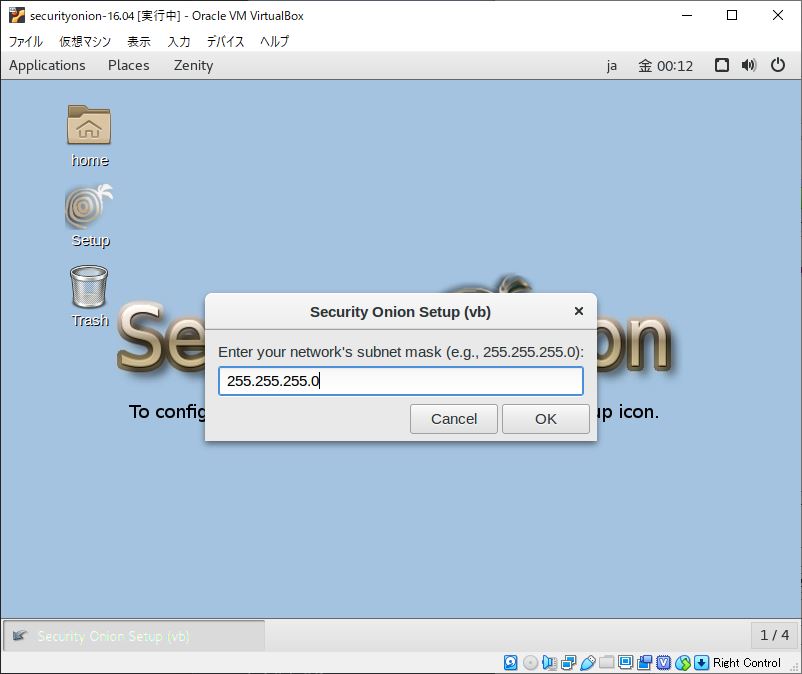Click the VirtualBox hard disk activity icon
The width and height of the screenshot is (802, 674).
click(x=510, y=663)
